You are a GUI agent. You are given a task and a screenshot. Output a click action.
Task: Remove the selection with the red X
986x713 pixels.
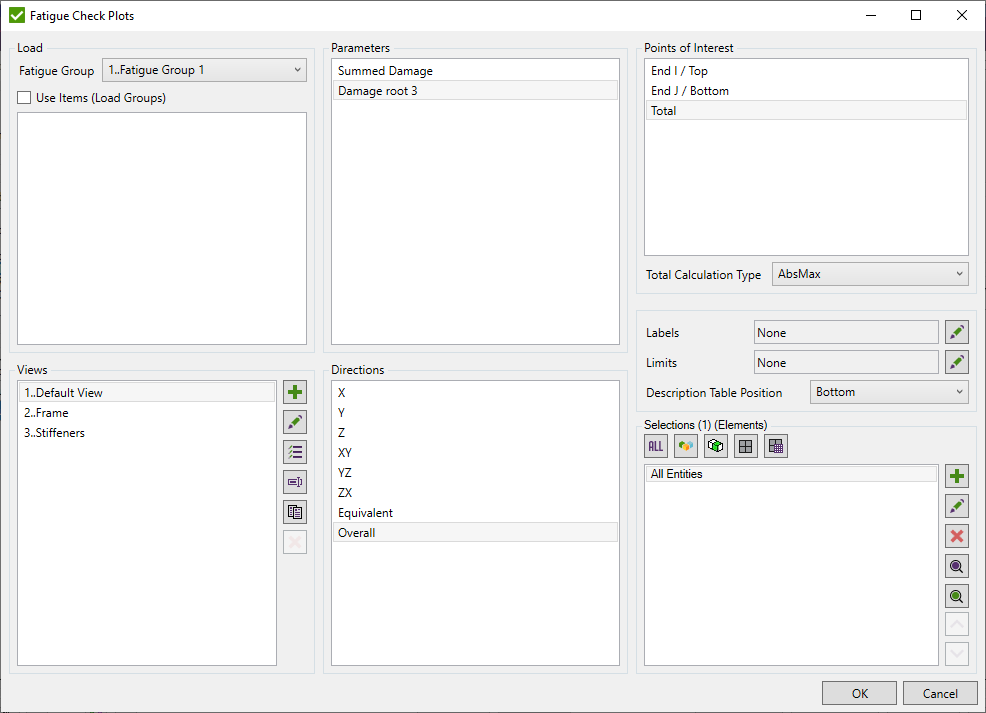(957, 536)
